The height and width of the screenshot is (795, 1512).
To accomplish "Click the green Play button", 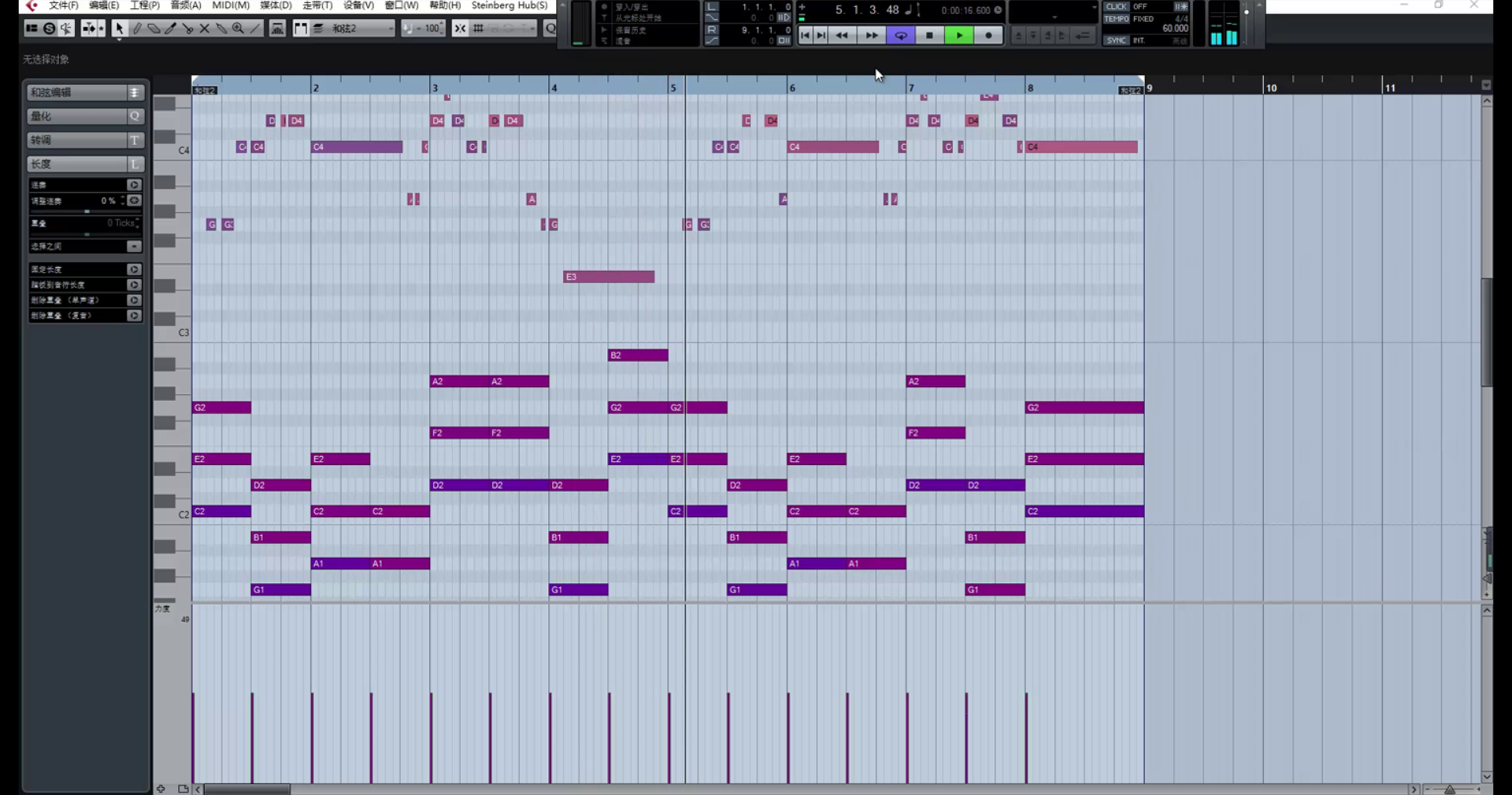I will click(959, 35).
